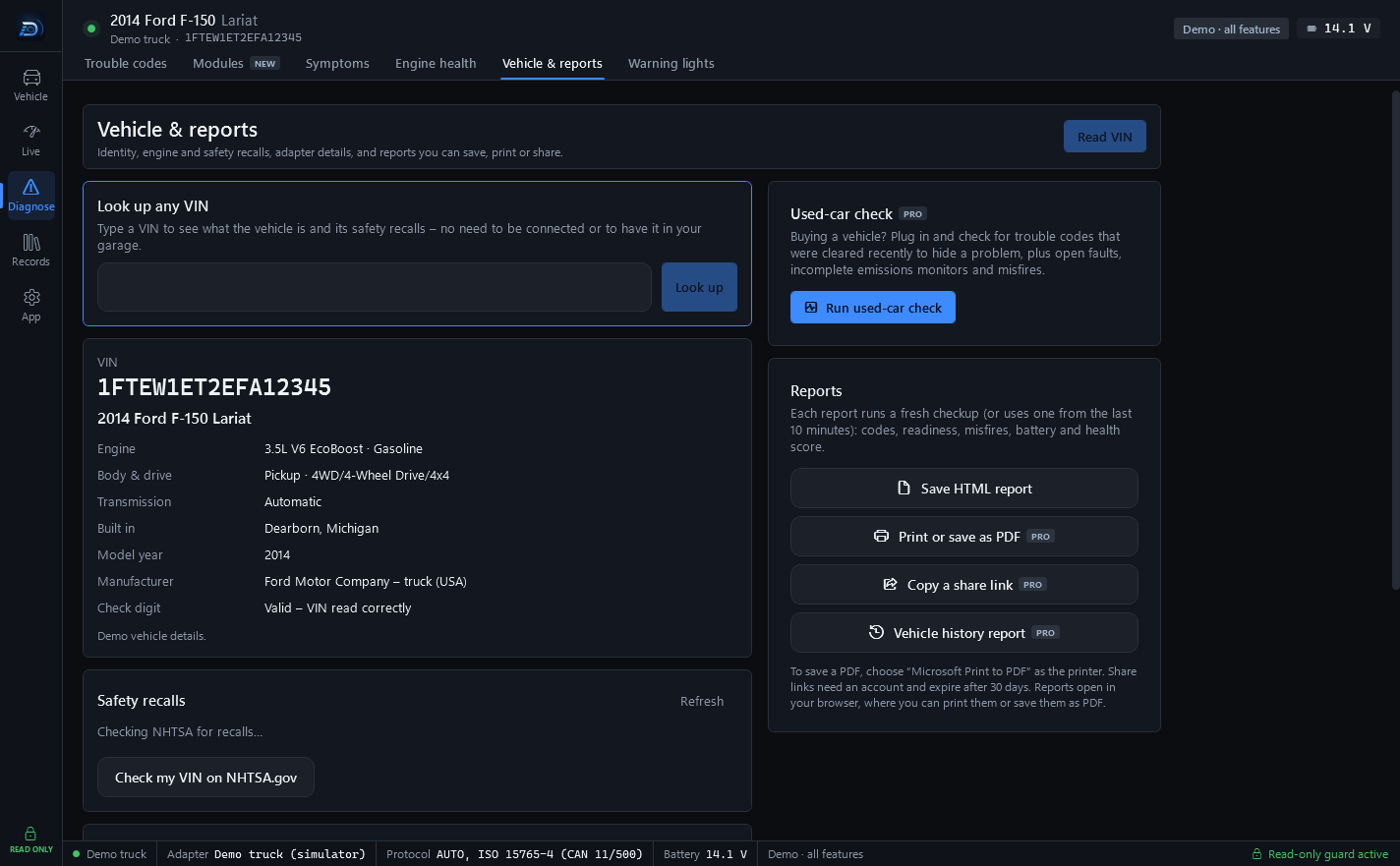The height and width of the screenshot is (866, 1400).
Task: Open the Live data sidebar section
Action: pyautogui.click(x=30, y=140)
